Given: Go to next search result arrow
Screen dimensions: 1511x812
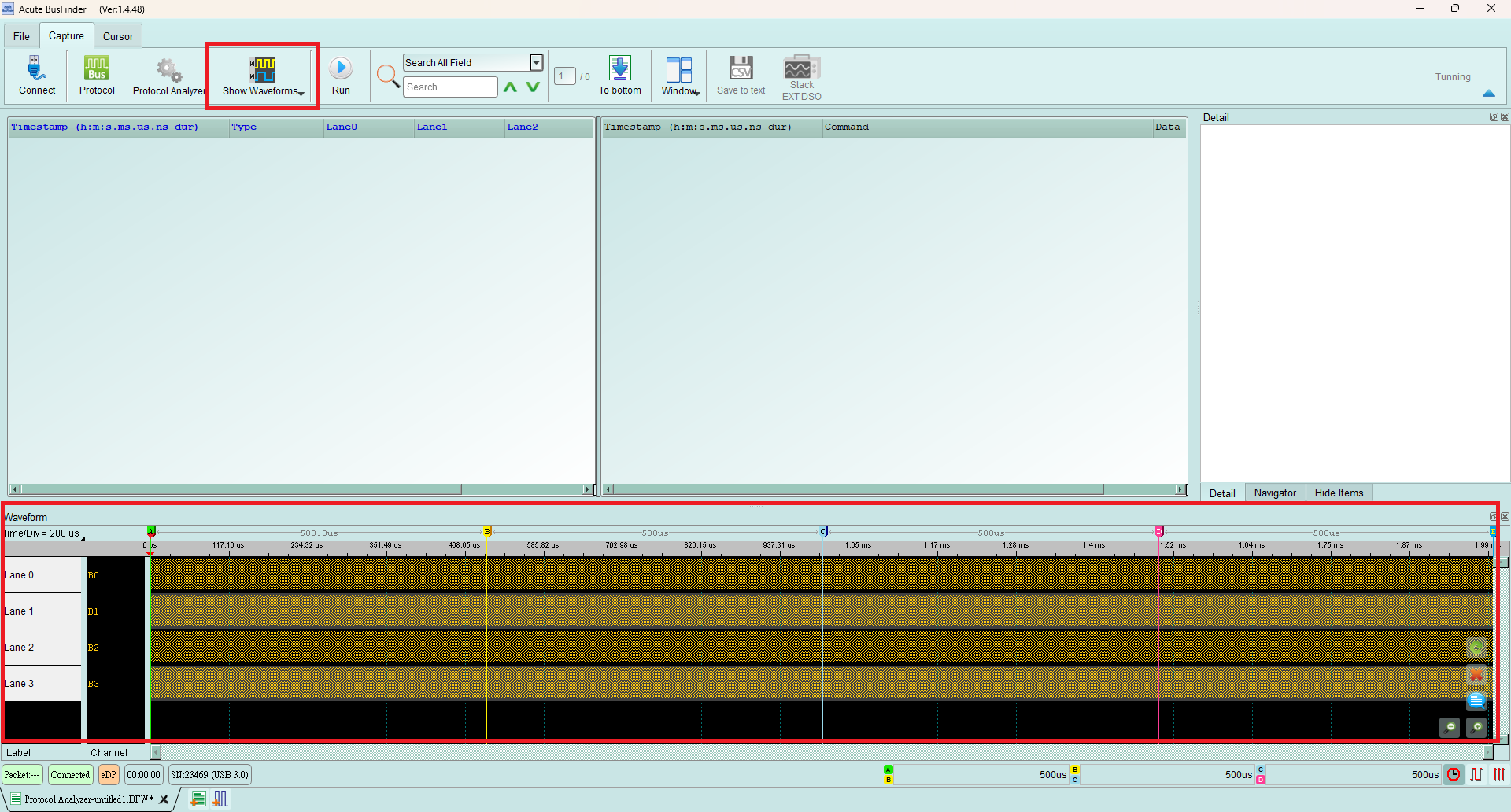Looking at the screenshot, I should (x=534, y=87).
